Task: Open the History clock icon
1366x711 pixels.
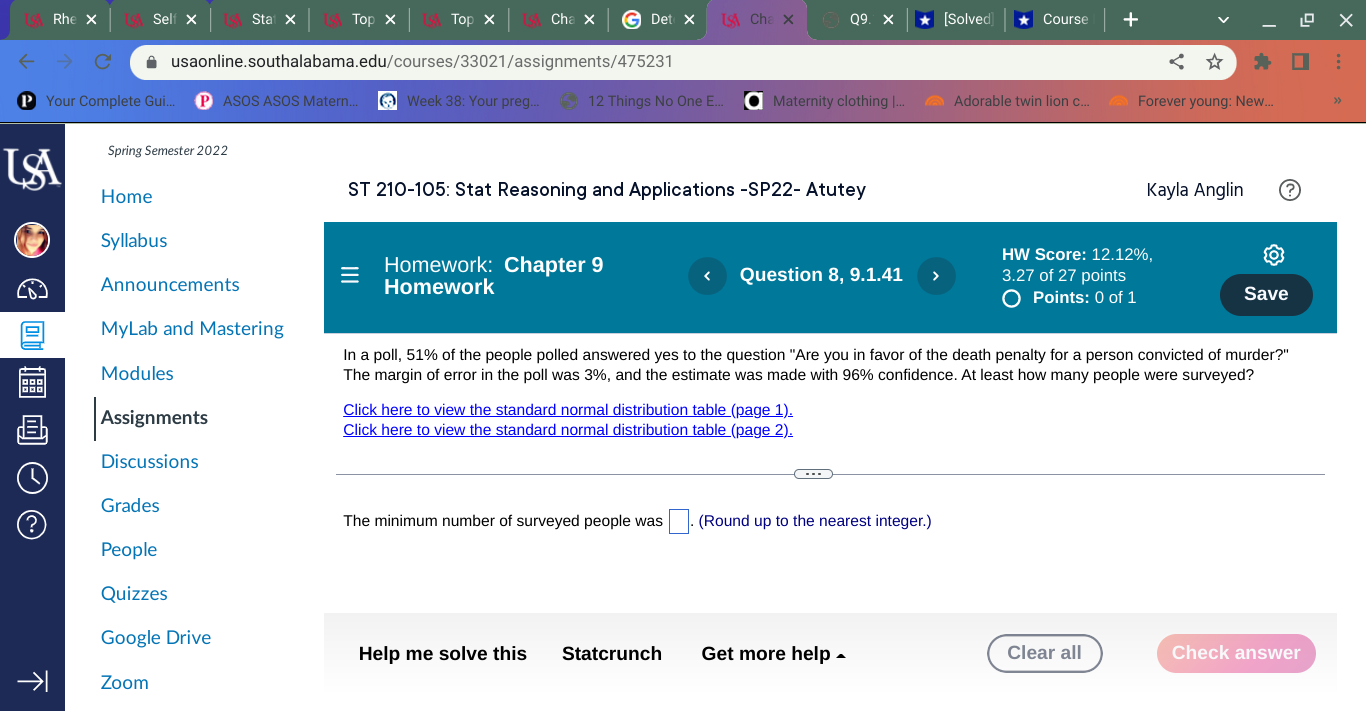Action: pos(32,478)
